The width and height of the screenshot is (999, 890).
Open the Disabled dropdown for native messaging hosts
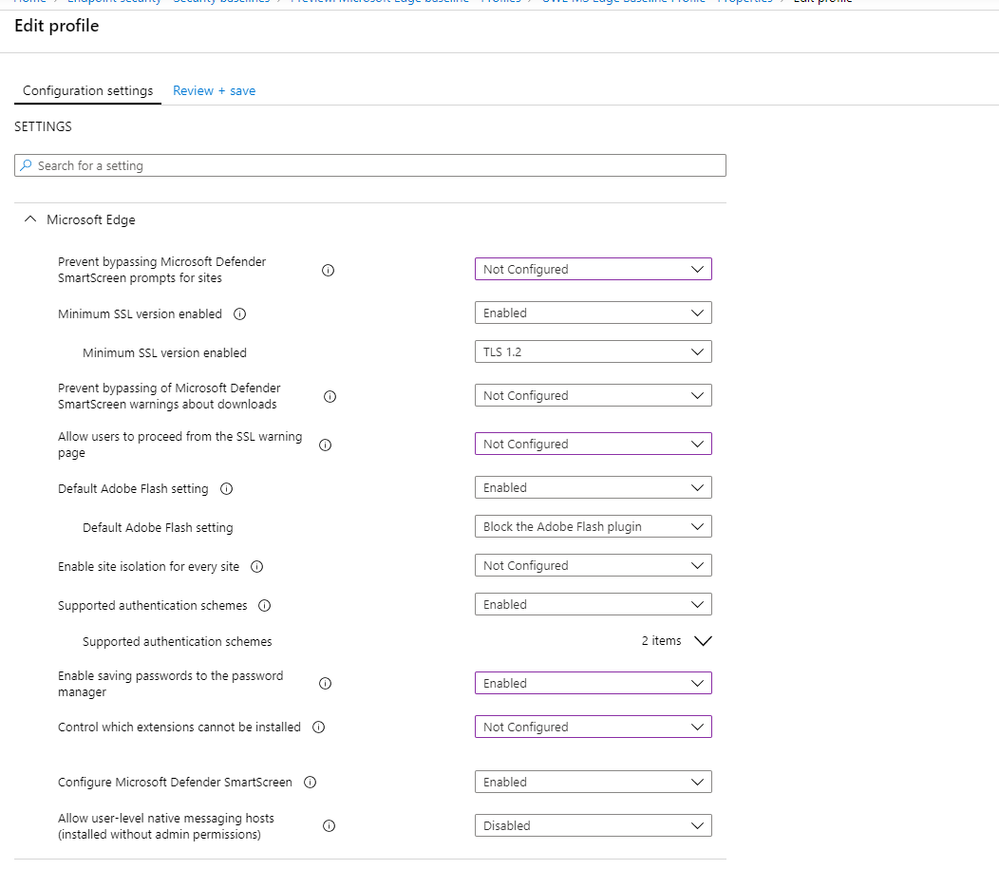[x=593, y=825]
